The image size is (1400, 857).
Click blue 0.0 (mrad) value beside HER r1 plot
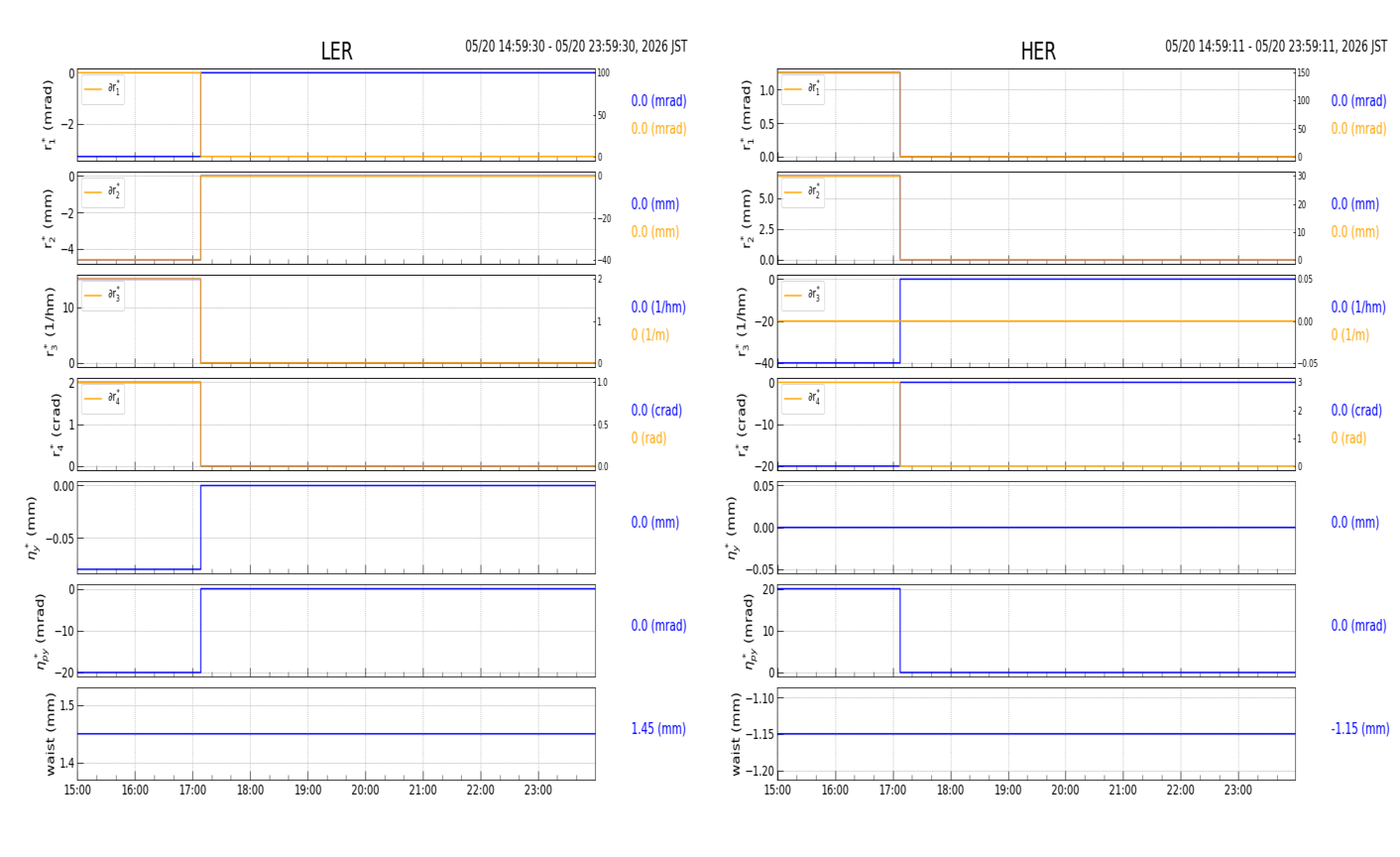pos(1358,101)
